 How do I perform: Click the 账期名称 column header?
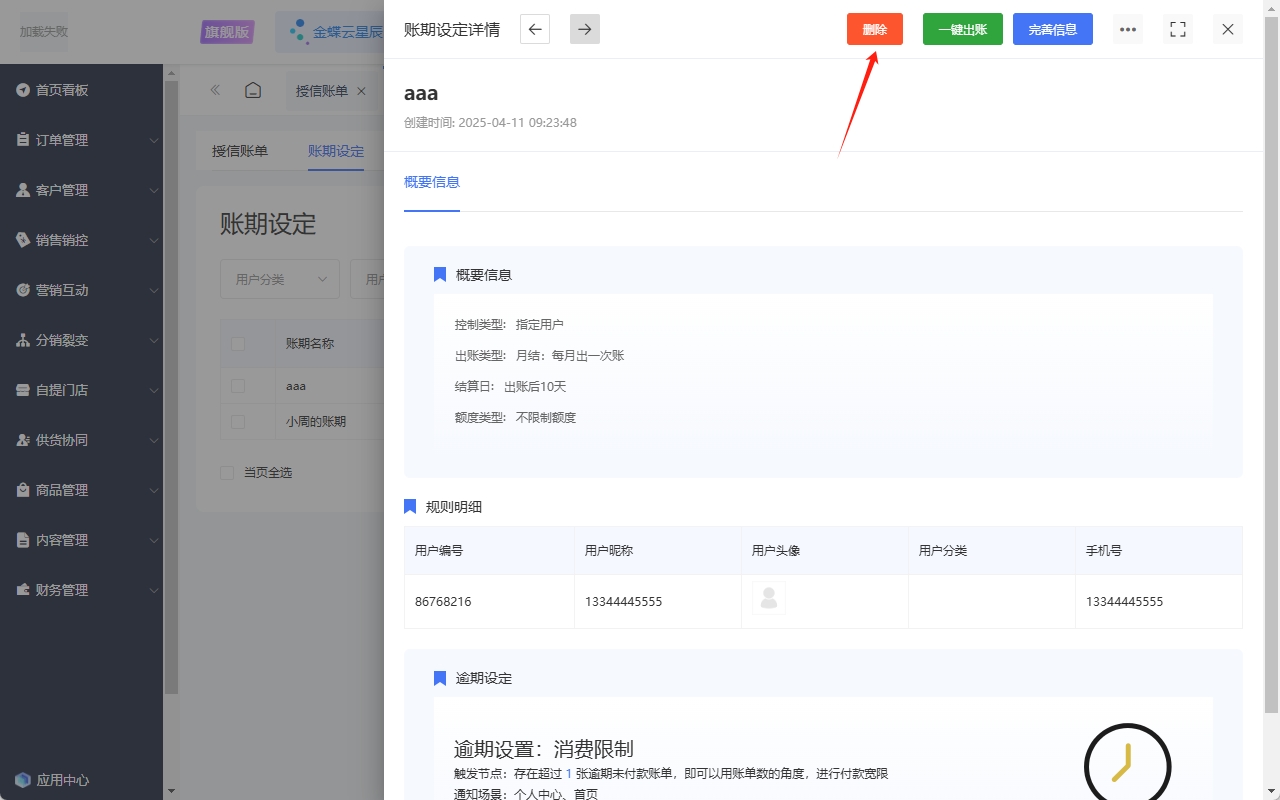(310, 344)
